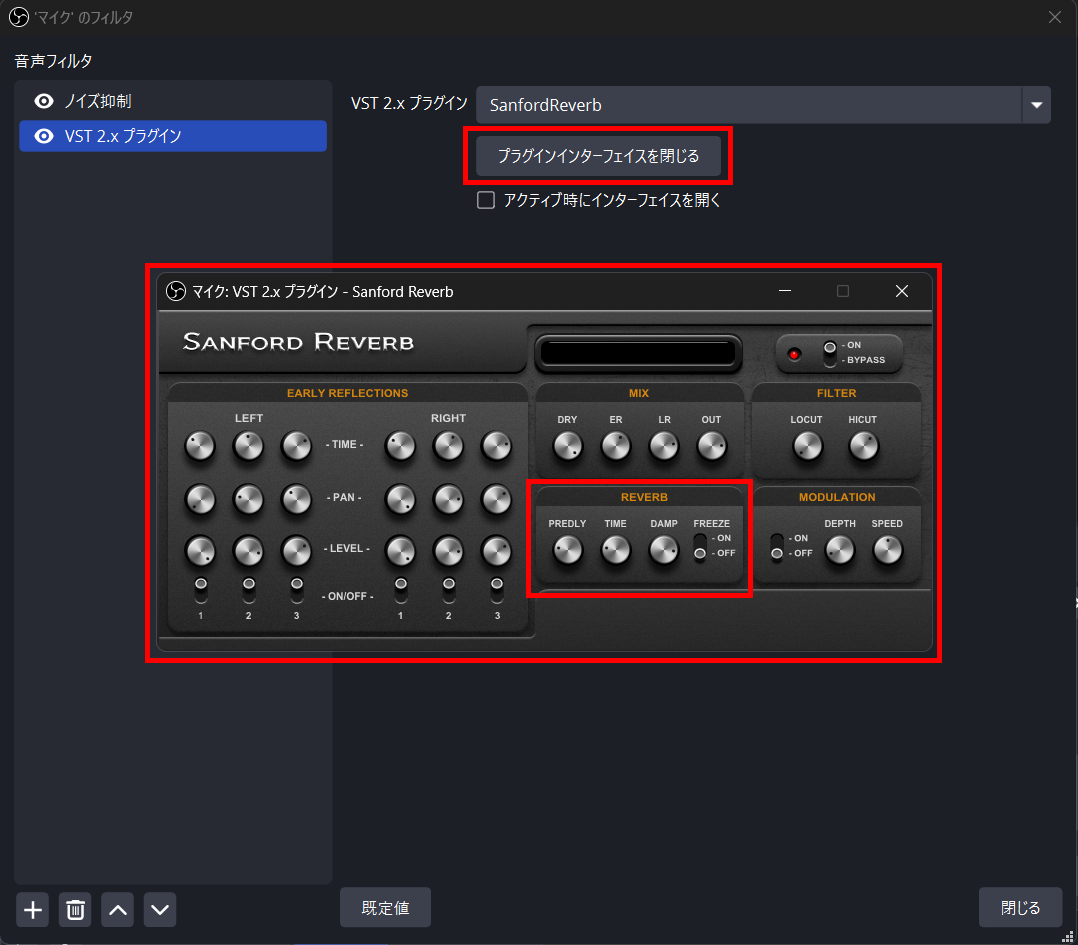Click LEFT reflection 2 TIME knob
The height and width of the screenshot is (945, 1078).
pyautogui.click(x=248, y=446)
